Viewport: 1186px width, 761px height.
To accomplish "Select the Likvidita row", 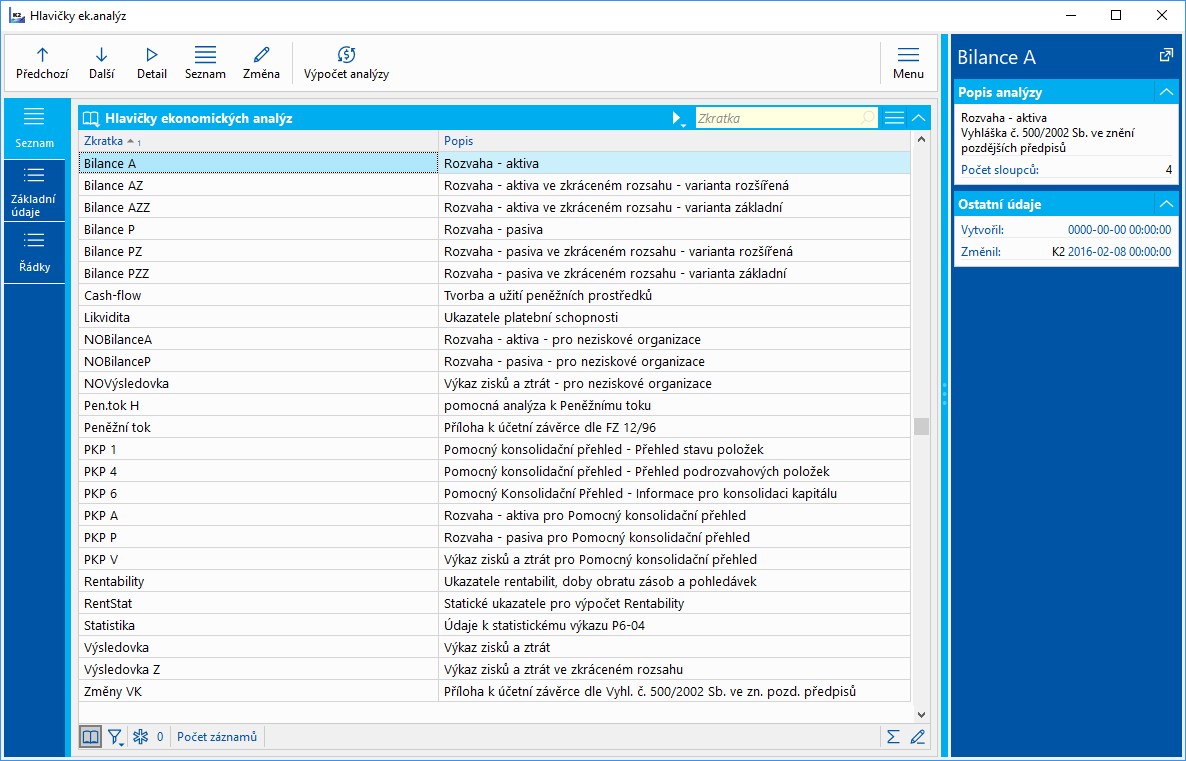I will pyautogui.click(x=495, y=317).
